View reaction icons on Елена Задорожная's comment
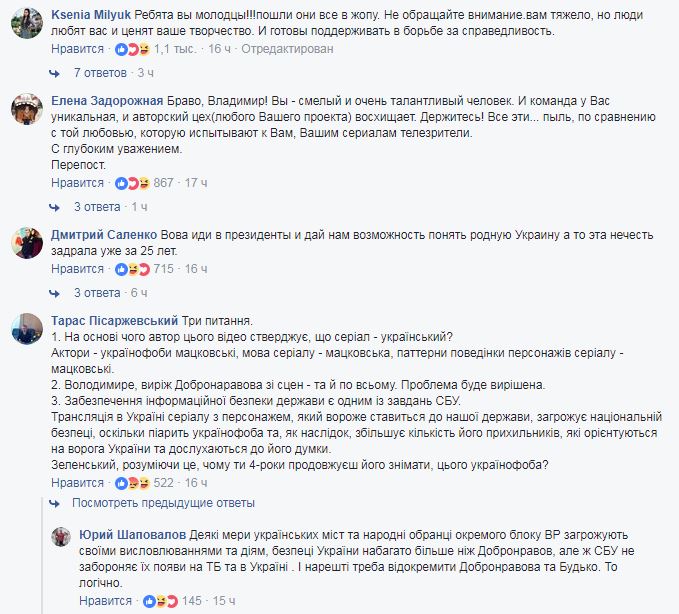The image size is (679, 614). pyautogui.click(x=133, y=183)
